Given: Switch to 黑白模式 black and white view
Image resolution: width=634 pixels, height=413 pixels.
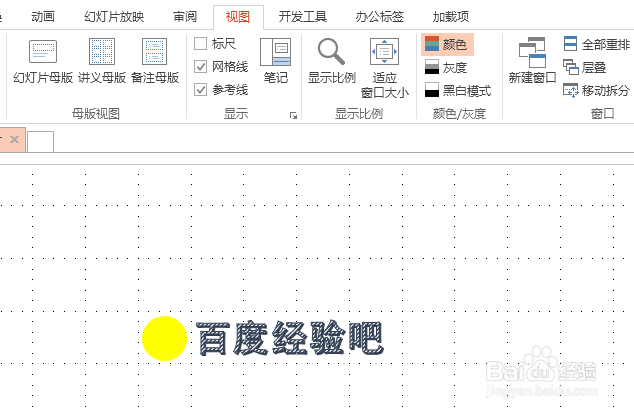Looking at the screenshot, I should (x=458, y=90).
